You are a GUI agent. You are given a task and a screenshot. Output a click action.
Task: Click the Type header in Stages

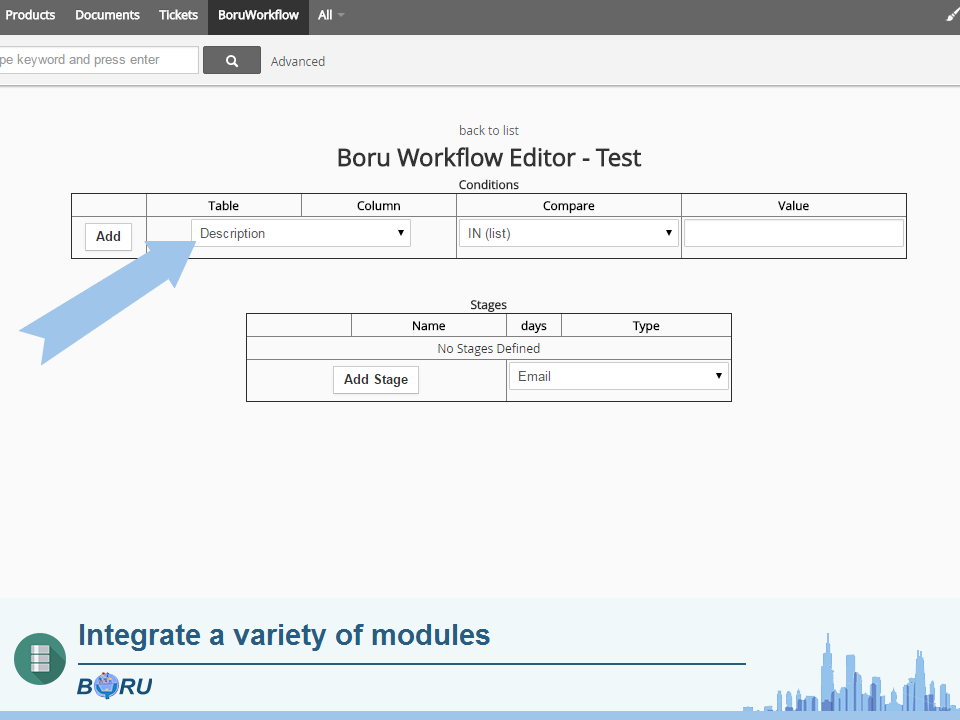point(646,326)
